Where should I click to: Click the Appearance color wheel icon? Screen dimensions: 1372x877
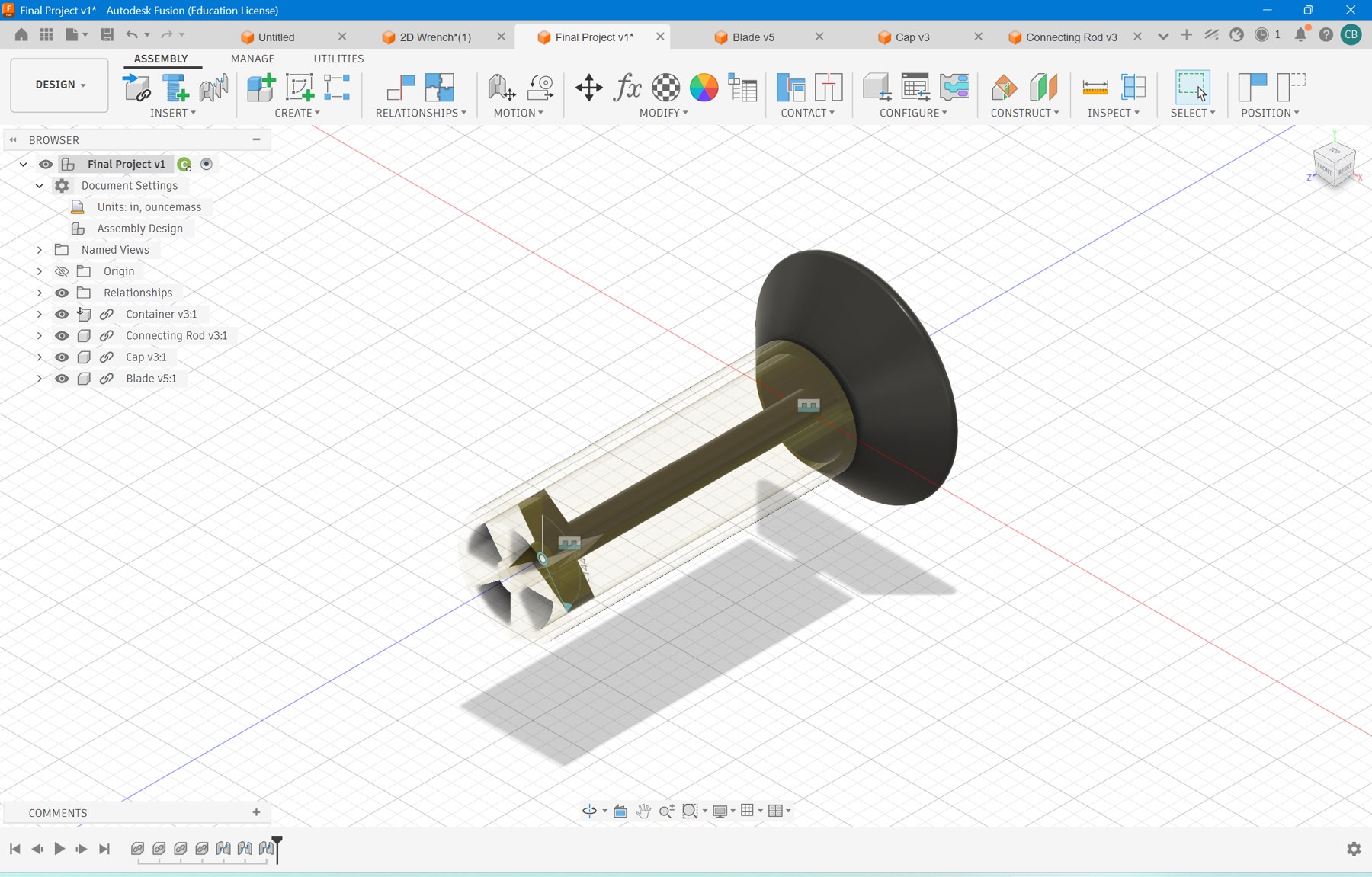[704, 88]
